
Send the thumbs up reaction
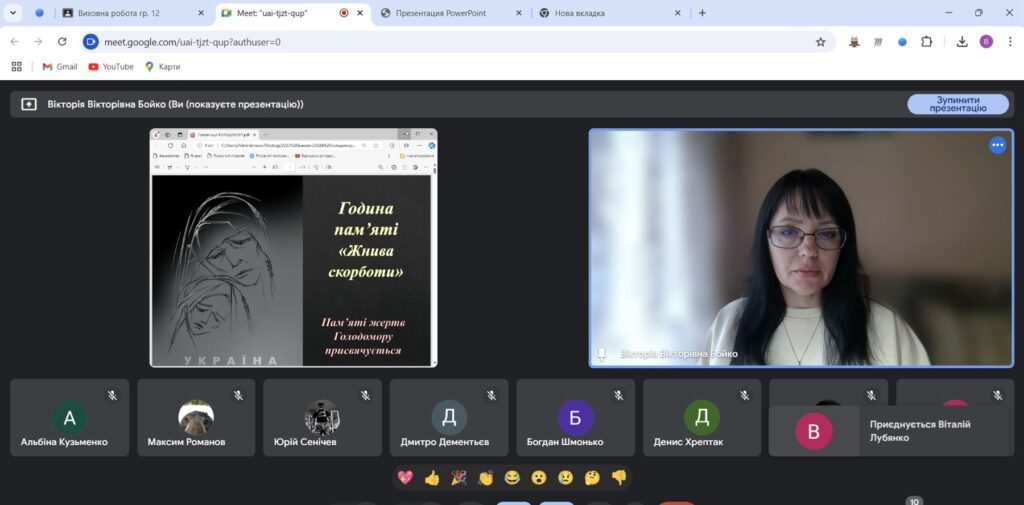pos(432,478)
